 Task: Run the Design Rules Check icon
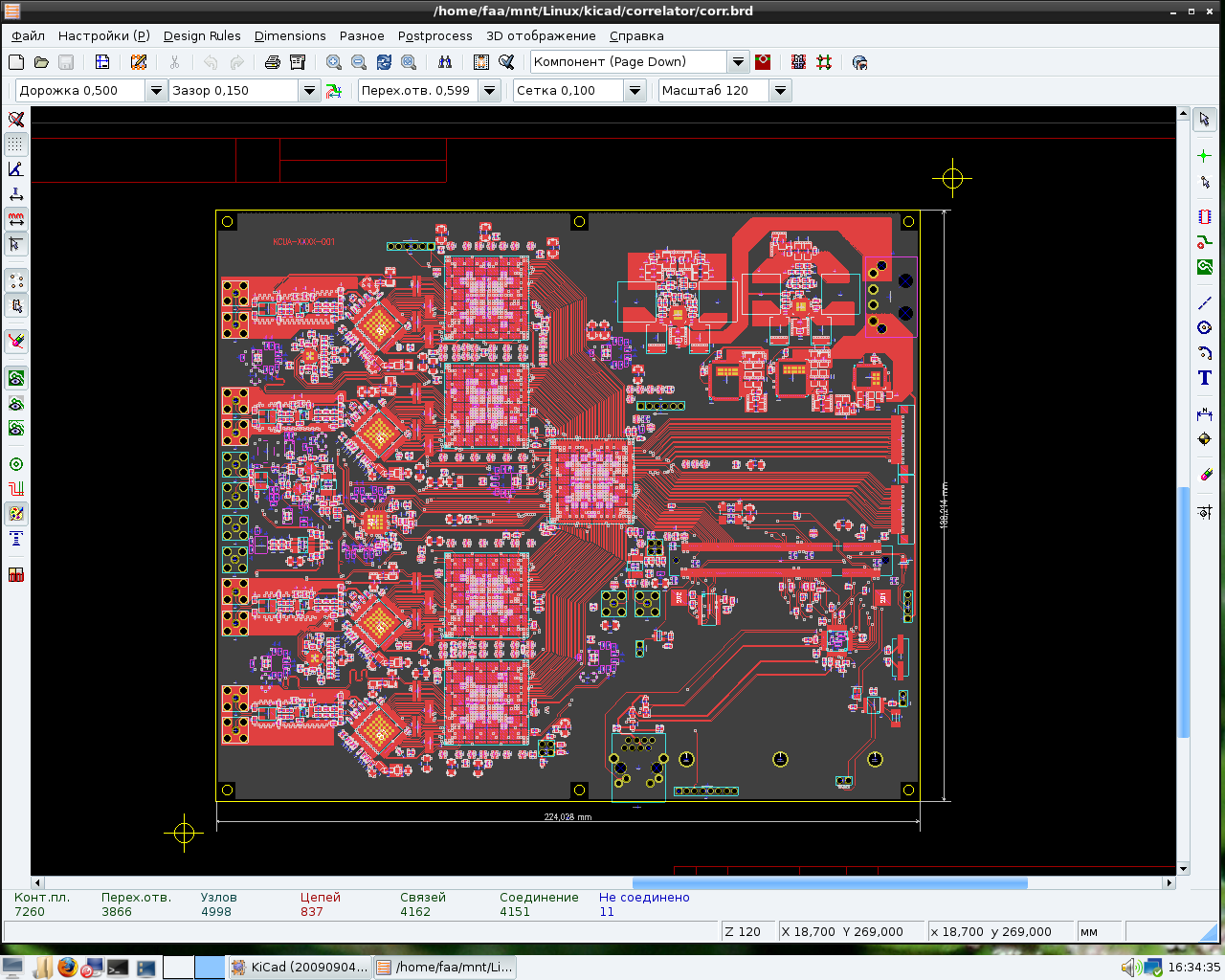tap(507, 62)
